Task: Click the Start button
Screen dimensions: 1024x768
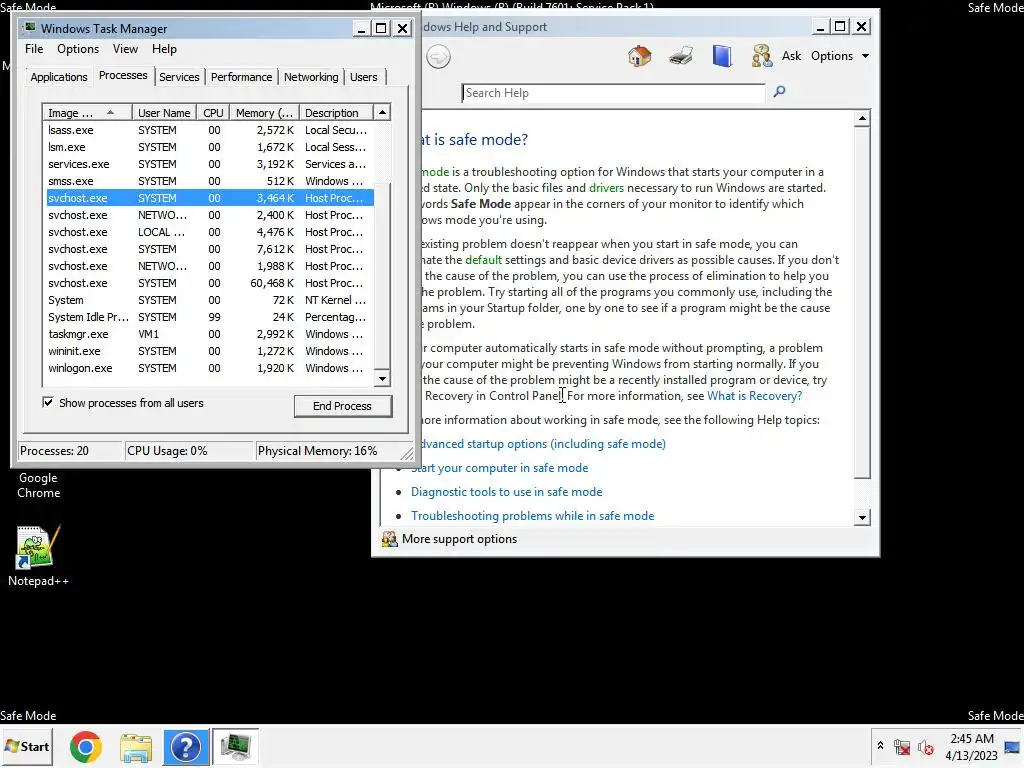Action: pos(27,746)
